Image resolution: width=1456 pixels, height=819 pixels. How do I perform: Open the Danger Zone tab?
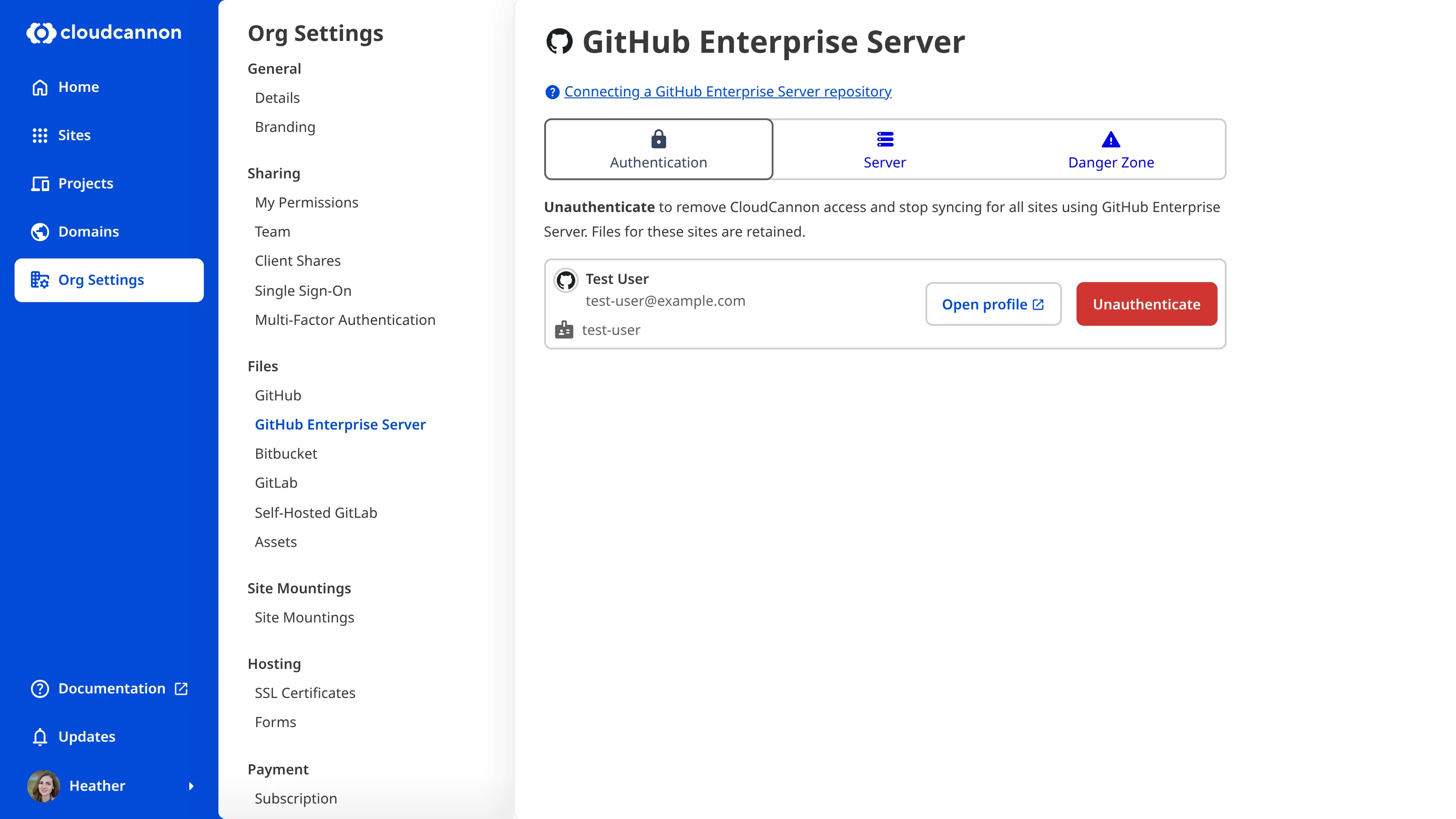[x=1111, y=149]
